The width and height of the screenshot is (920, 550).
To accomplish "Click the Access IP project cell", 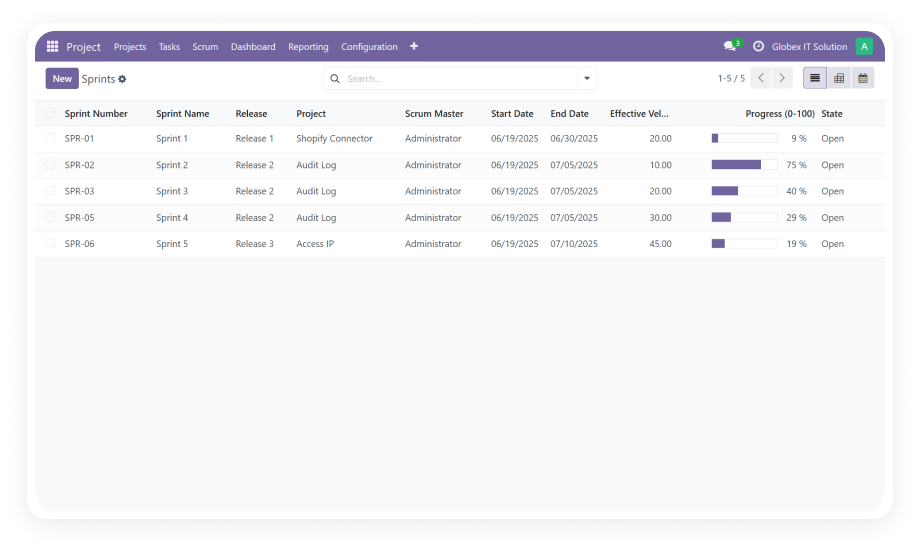I will [x=315, y=244].
